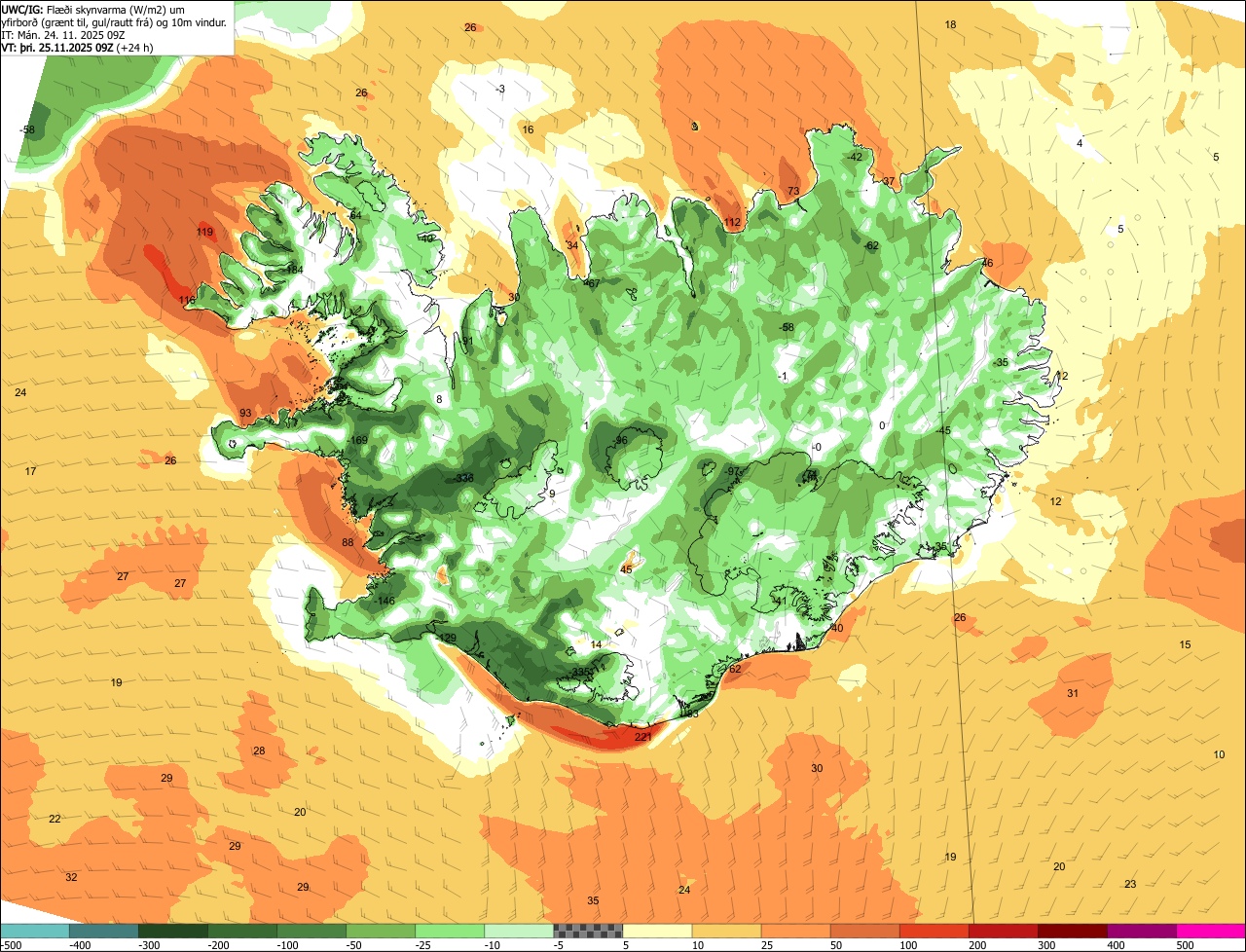Click the 200 to 300 red legend swatch
This screenshot has width=1246, height=952.
tap(1003, 931)
